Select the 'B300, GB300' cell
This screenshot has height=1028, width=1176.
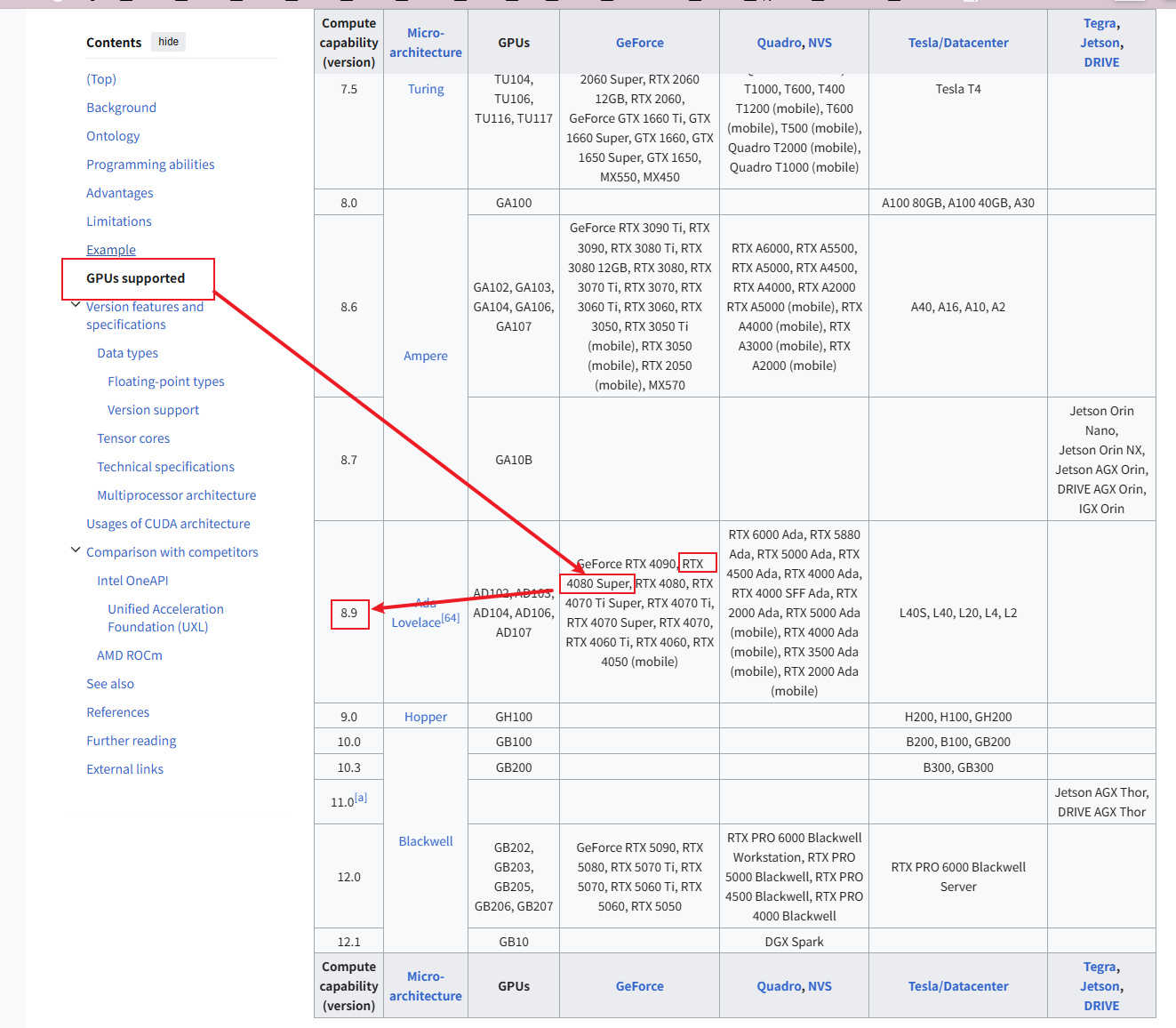click(x=958, y=767)
